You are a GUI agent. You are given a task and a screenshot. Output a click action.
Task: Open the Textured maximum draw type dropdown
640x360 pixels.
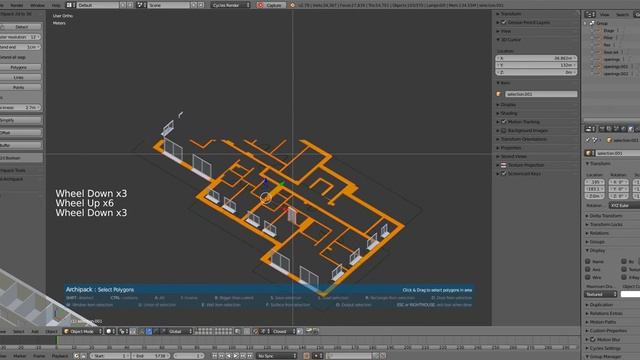(600, 294)
